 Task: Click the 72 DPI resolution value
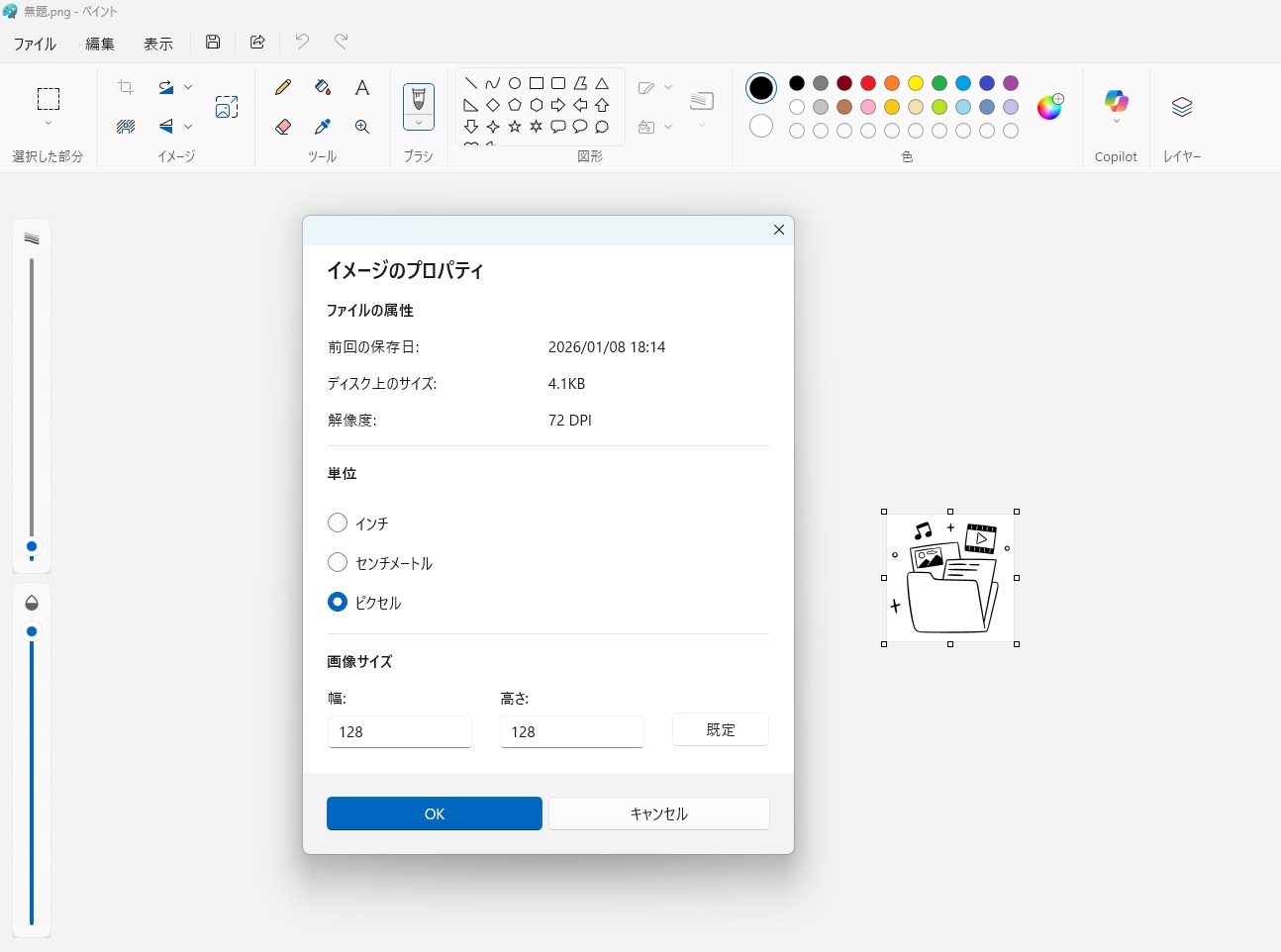point(570,421)
